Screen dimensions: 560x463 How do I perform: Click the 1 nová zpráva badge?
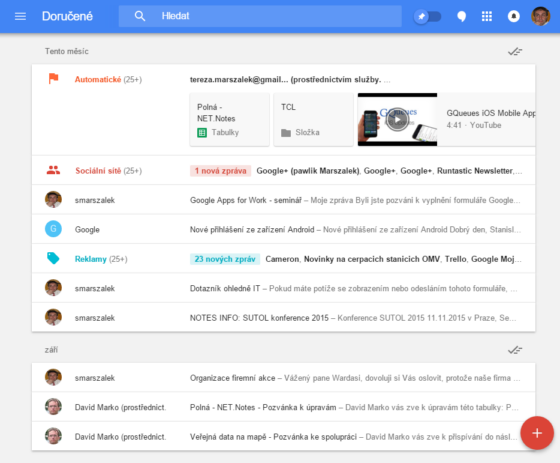pyautogui.click(x=220, y=171)
